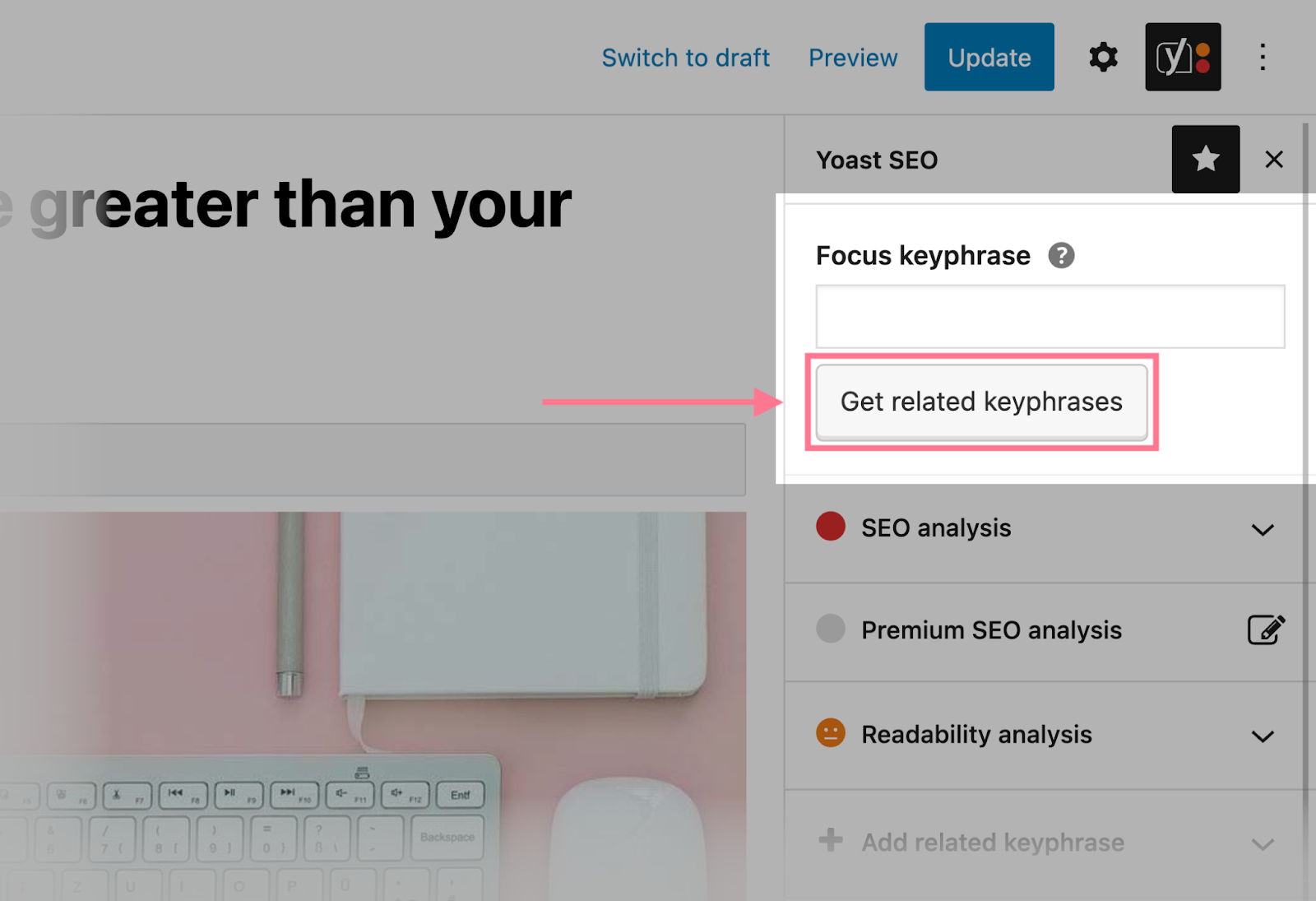Click the plus icon for related keyphrase
Image resolution: width=1316 pixels, height=901 pixels.
831,840
